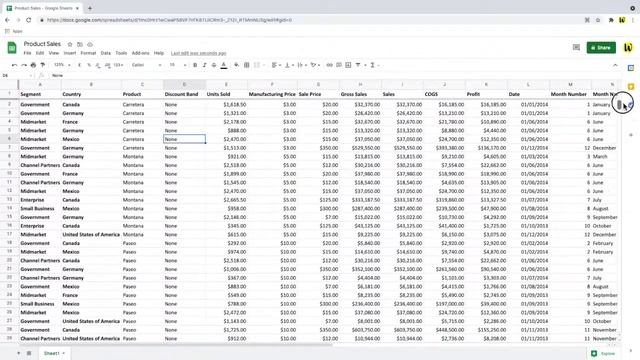Open the Edit menu
Image resolution: width=640 pixels, height=360 pixels.
(x=40, y=53)
